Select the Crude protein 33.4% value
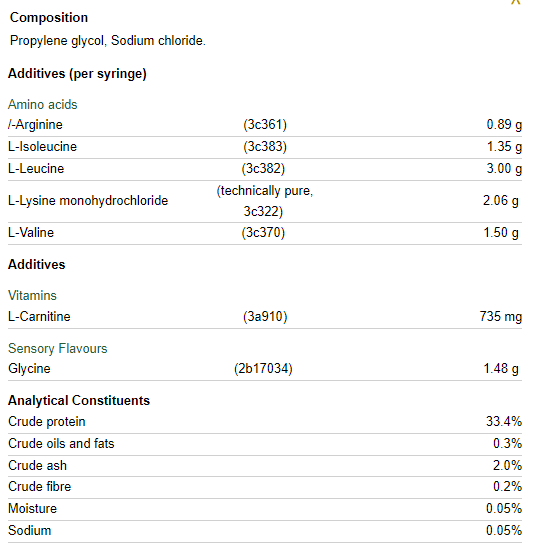Viewport: 538px width, 555px height. pos(504,422)
